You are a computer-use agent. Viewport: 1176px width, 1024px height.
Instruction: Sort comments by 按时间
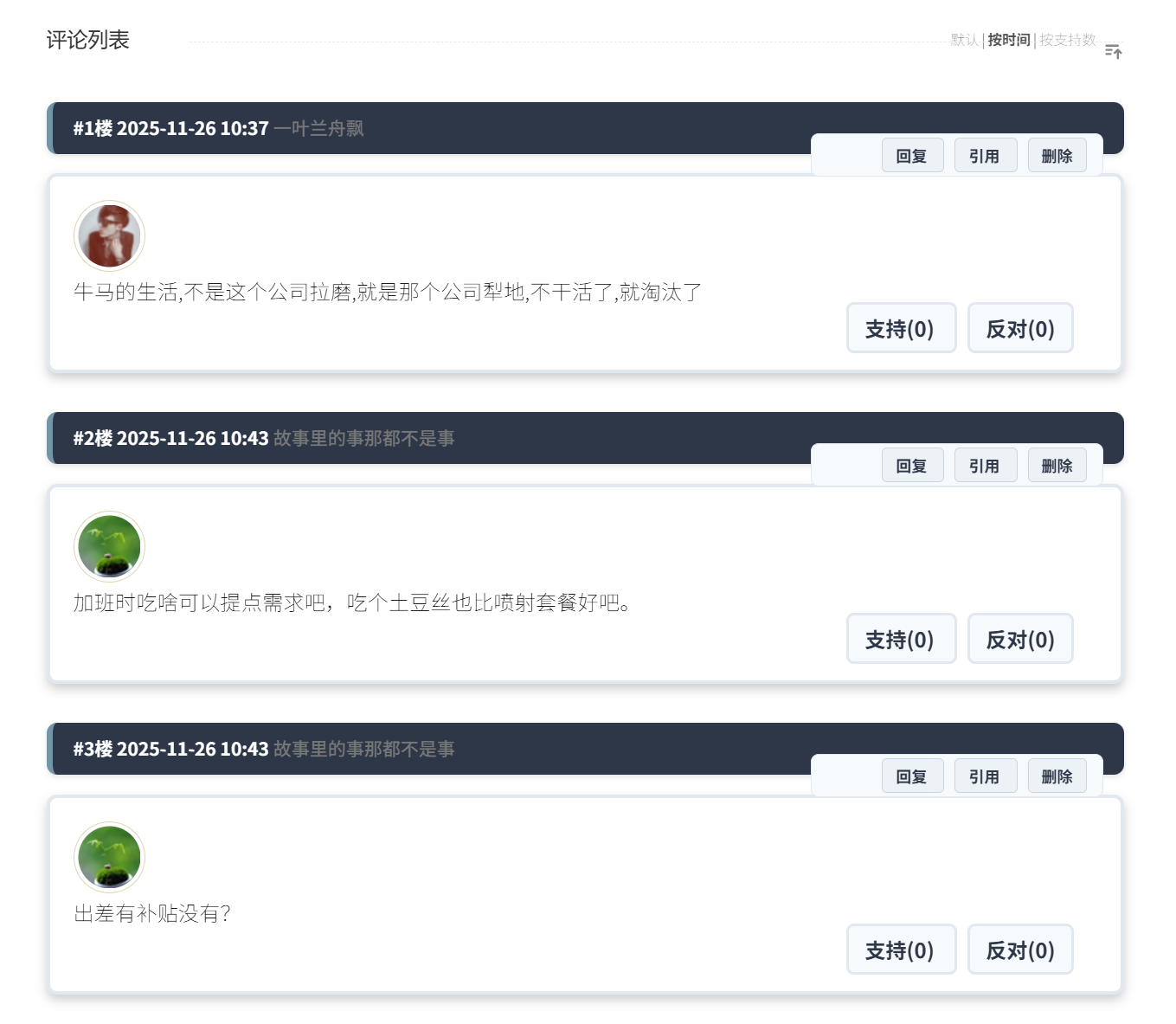click(x=1009, y=40)
